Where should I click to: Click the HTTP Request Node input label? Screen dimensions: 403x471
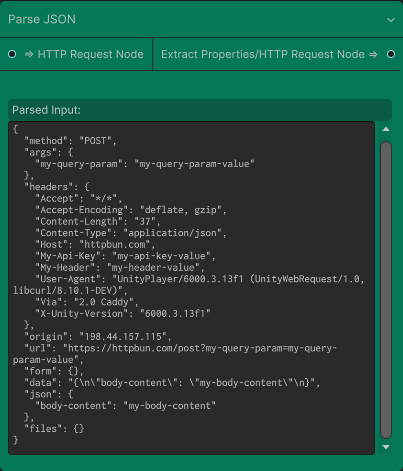(x=90, y=54)
